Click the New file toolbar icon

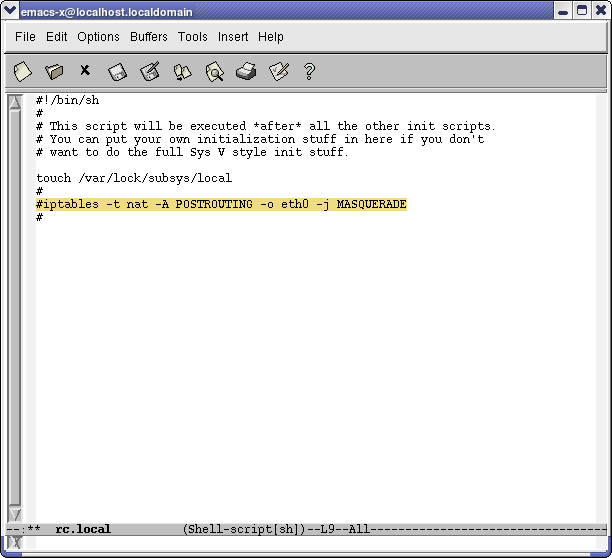[23, 72]
